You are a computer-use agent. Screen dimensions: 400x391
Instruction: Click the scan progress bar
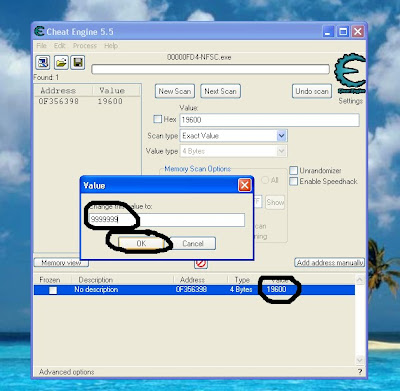(210, 69)
